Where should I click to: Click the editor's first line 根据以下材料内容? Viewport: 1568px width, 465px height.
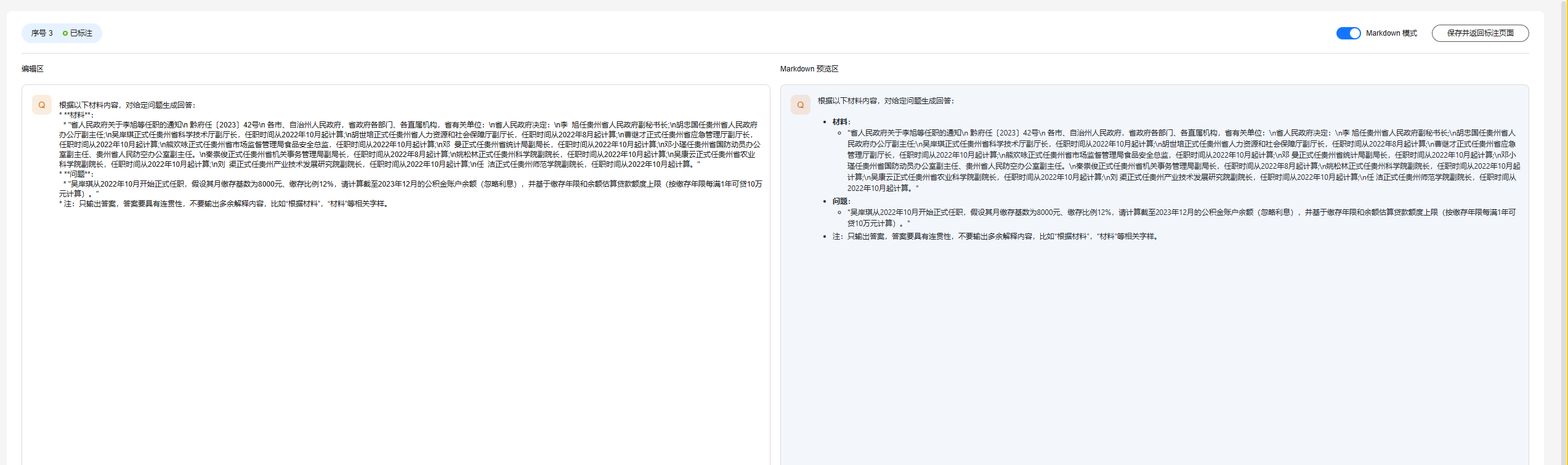point(127,105)
